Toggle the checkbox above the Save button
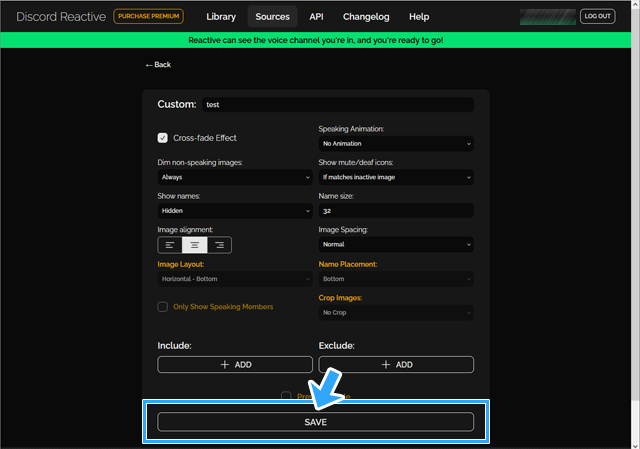 [x=286, y=396]
